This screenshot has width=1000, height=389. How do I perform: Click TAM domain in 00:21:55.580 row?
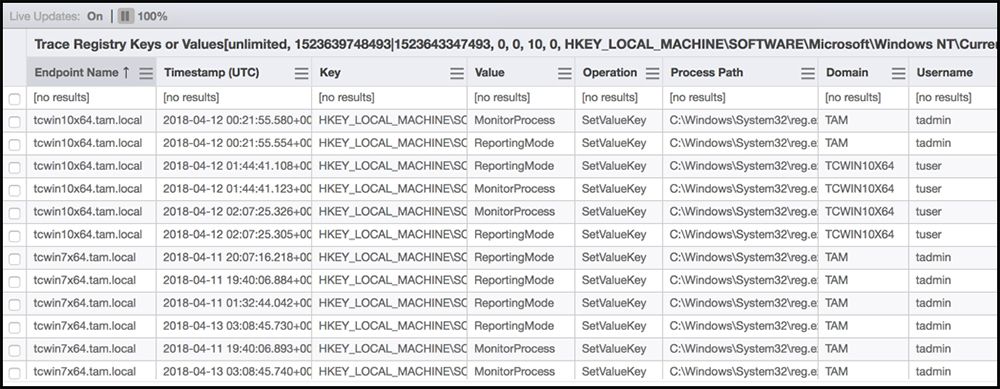(837, 120)
